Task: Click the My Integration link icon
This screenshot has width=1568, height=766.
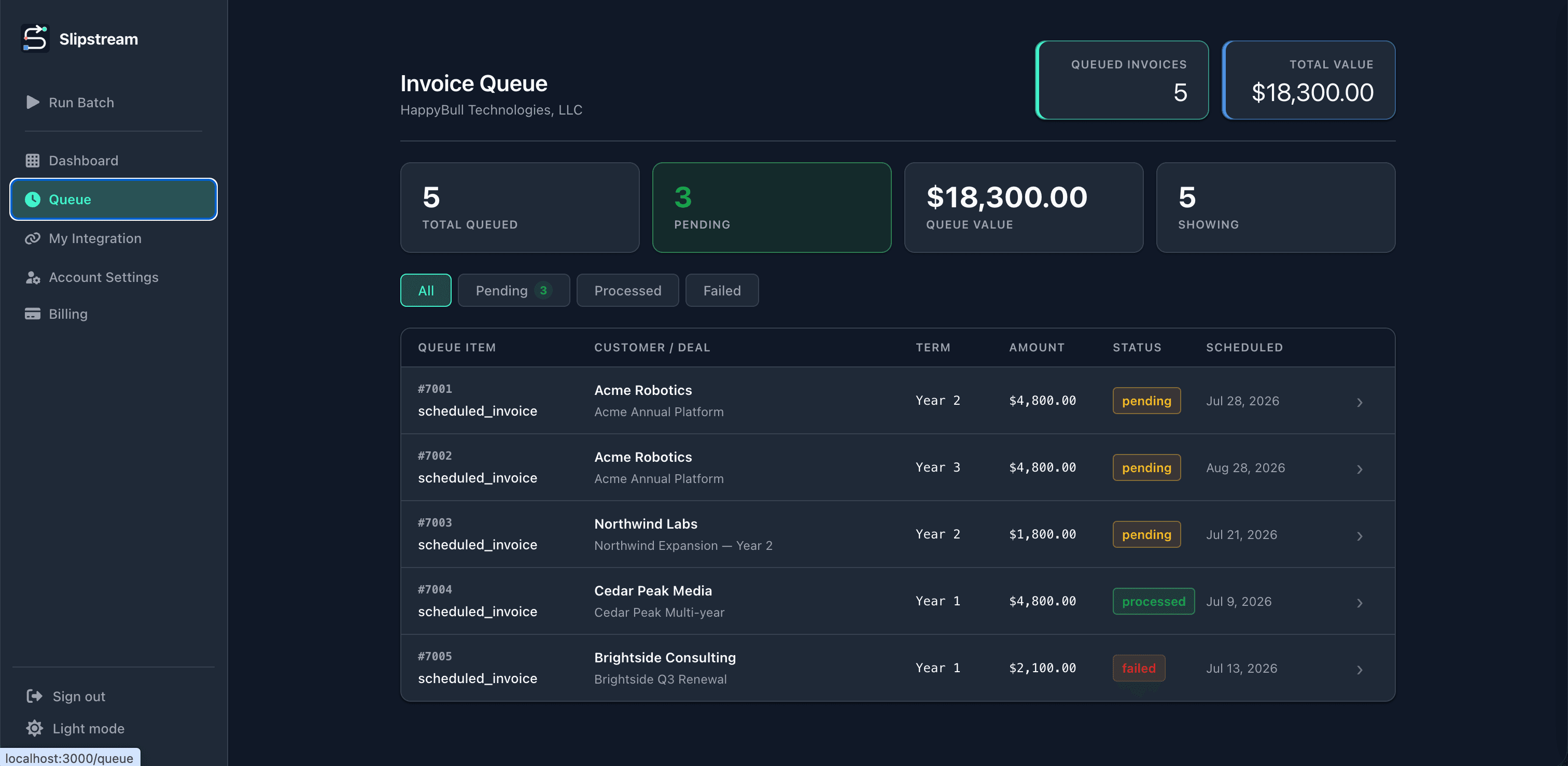Action: click(x=32, y=238)
